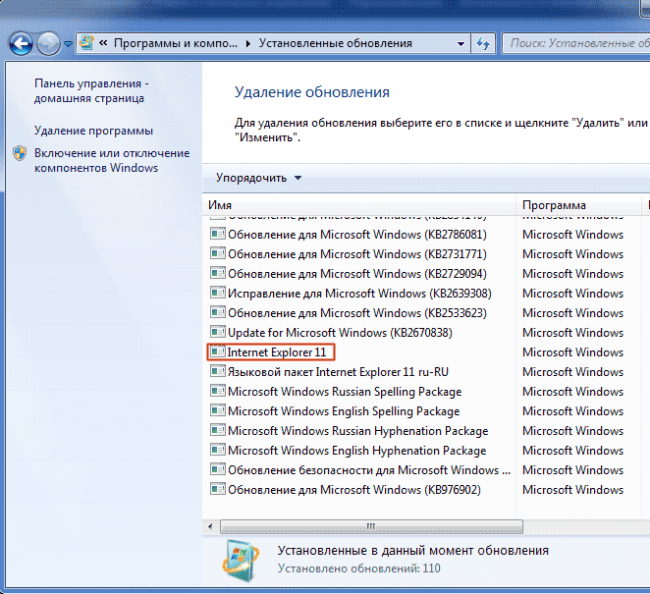Image resolution: width=650 pixels, height=594 pixels.
Task: Open the address bar history dropdown
Action: (461, 44)
